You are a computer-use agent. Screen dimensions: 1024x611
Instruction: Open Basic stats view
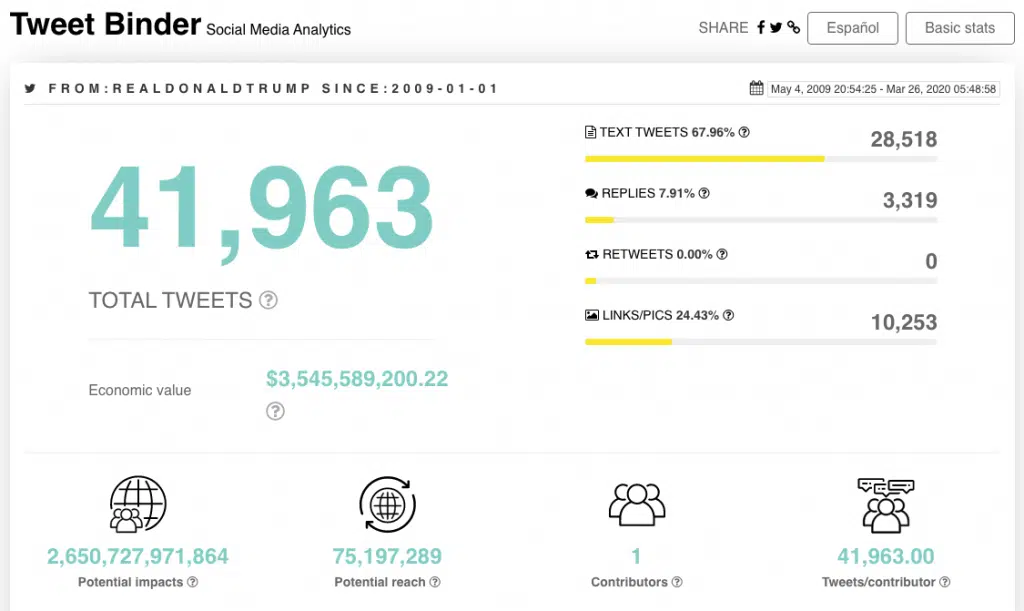(x=959, y=28)
